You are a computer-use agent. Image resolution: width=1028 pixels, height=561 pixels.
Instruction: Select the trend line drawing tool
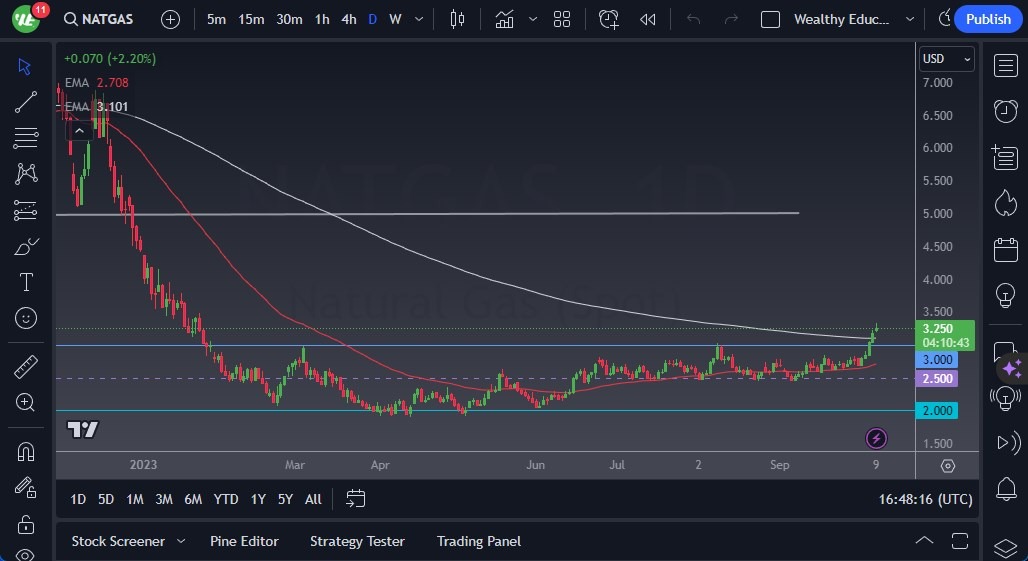[x=26, y=101]
